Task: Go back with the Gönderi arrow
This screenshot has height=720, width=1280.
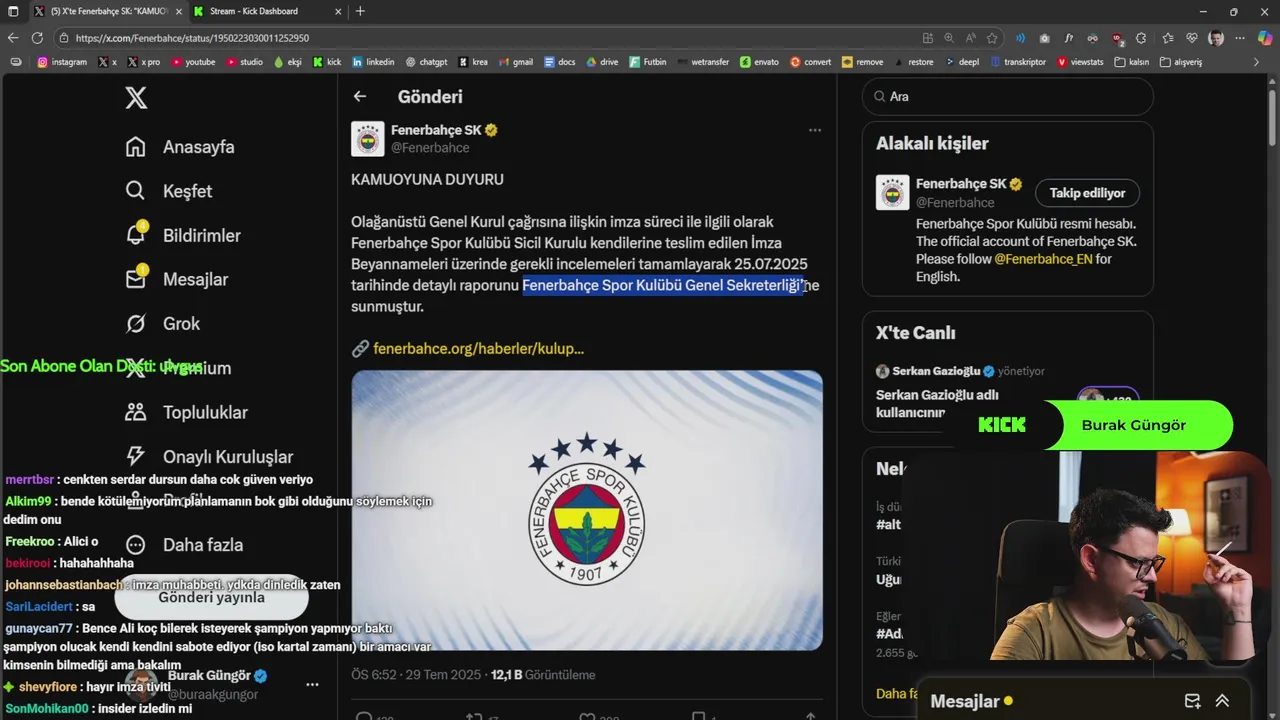Action: pos(360,97)
